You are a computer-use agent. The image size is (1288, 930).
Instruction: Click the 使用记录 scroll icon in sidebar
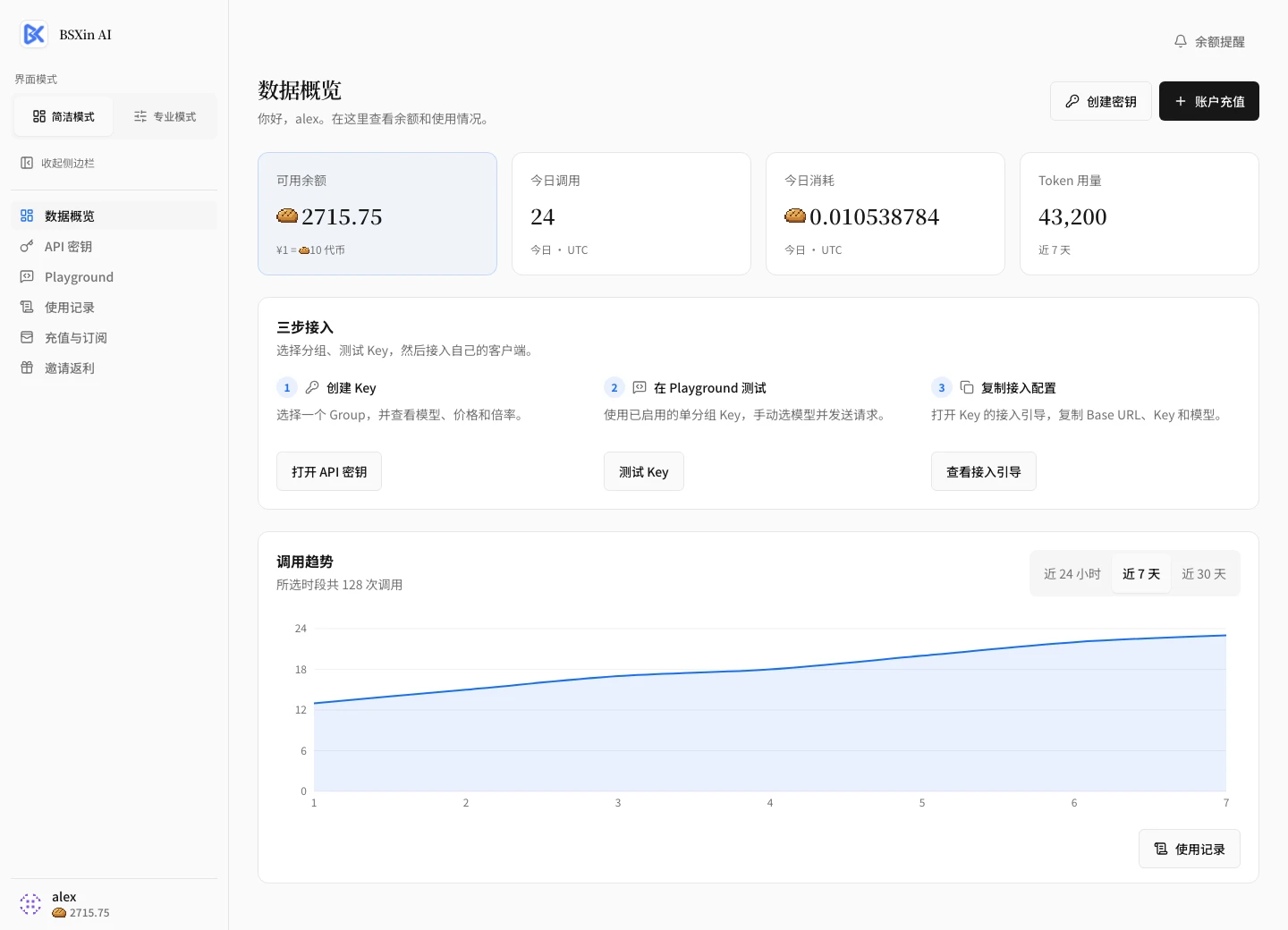27,307
